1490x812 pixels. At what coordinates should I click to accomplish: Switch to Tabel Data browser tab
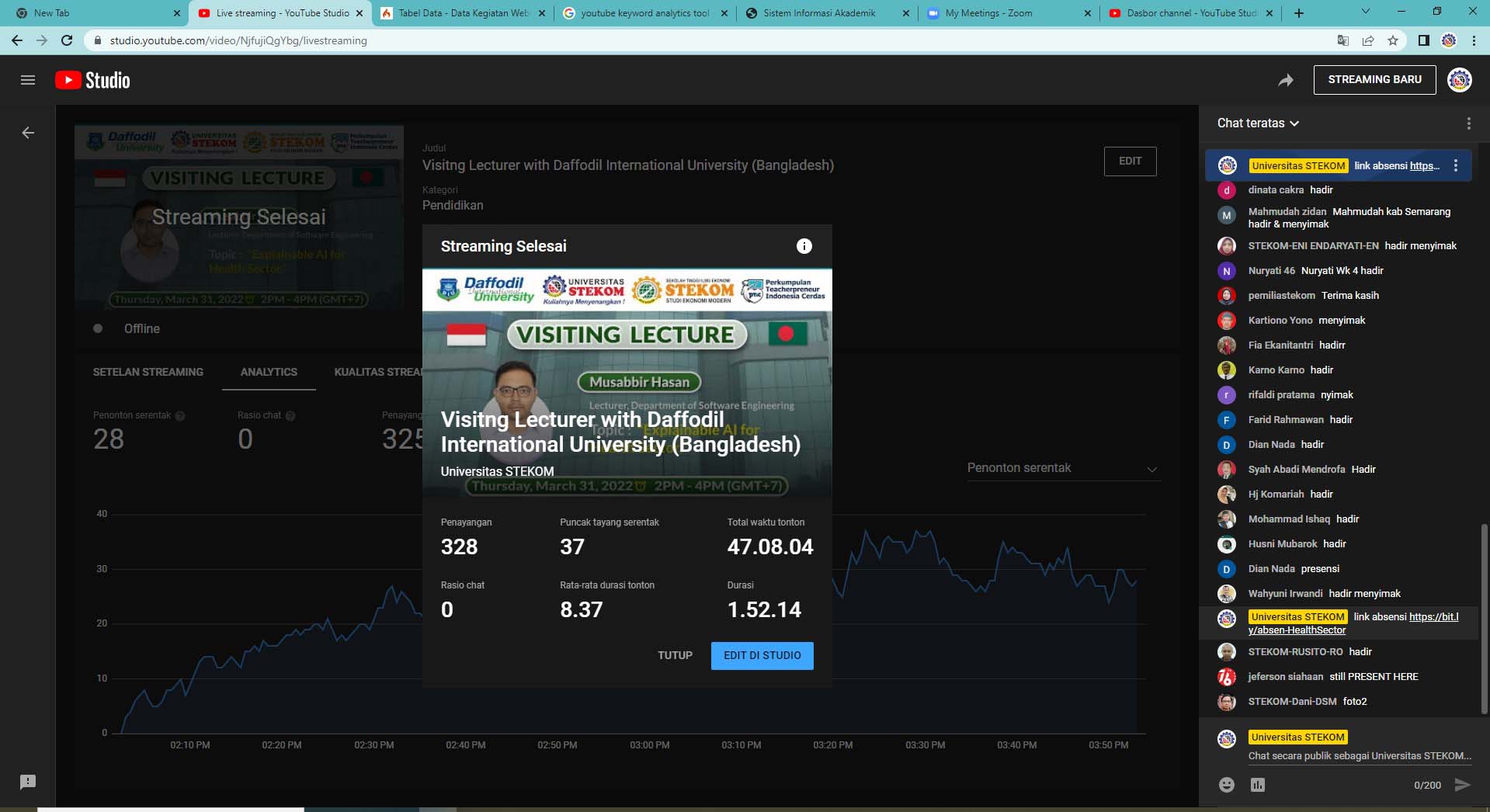[462, 13]
